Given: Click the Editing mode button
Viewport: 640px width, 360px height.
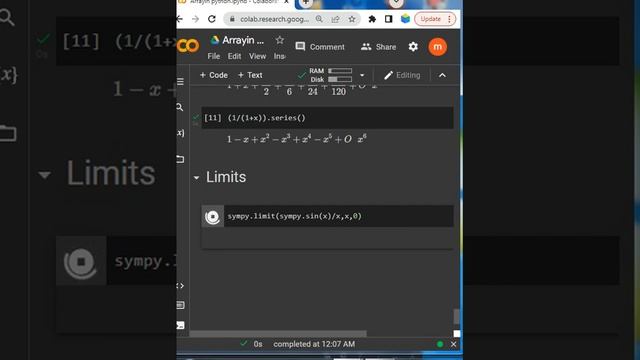Looking at the screenshot, I should click(x=402, y=75).
